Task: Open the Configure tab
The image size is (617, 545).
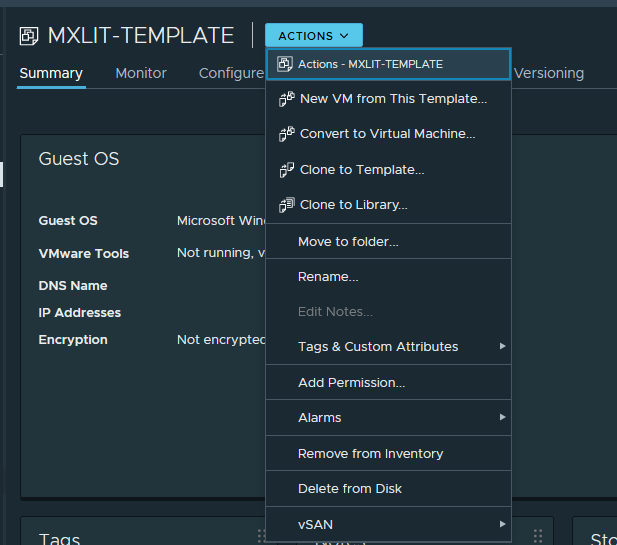Action: pos(230,73)
